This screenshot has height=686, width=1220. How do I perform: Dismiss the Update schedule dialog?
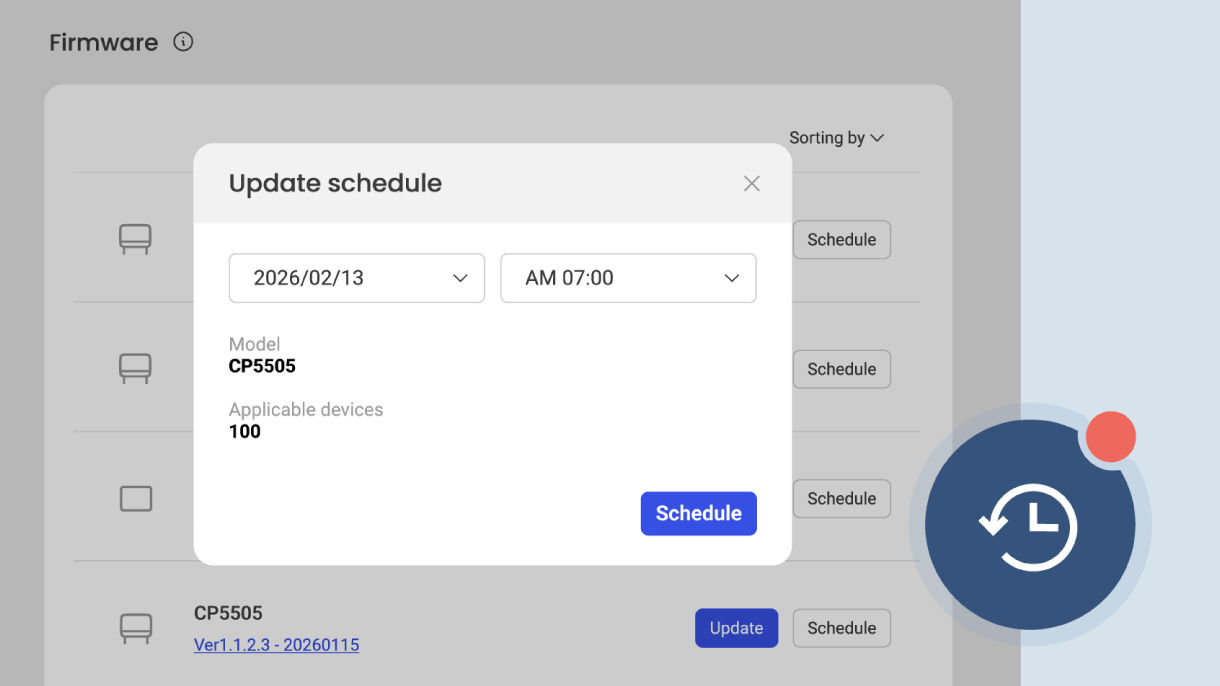pyautogui.click(x=751, y=183)
